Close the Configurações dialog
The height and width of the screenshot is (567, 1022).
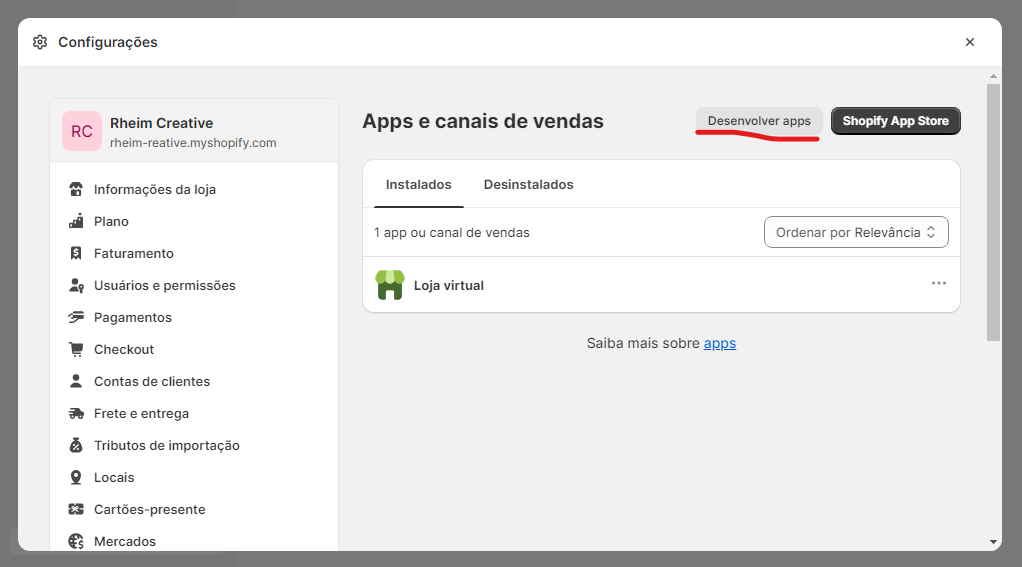pyautogui.click(x=970, y=42)
